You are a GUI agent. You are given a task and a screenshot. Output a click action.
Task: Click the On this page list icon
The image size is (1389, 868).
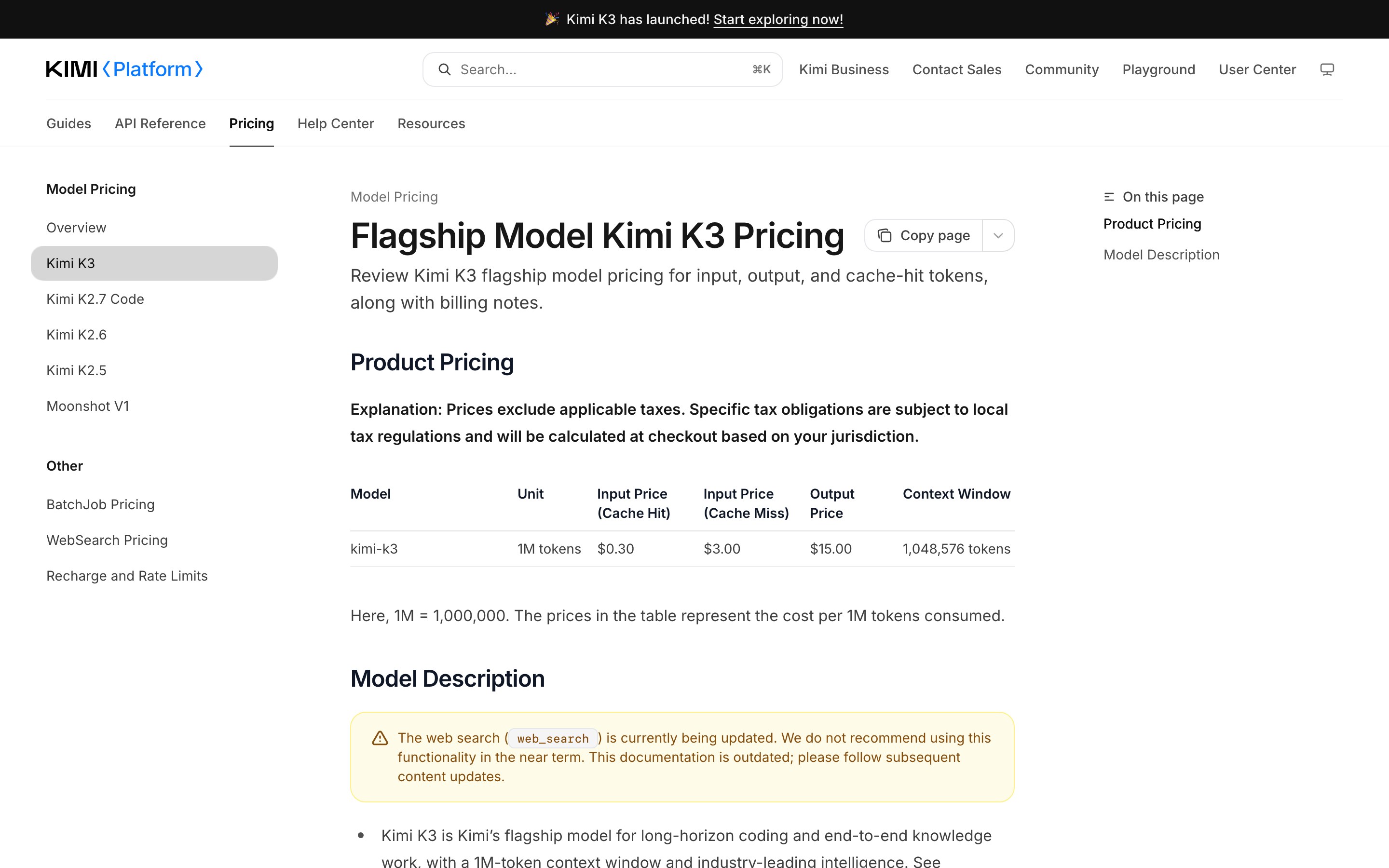coord(1109,197)
